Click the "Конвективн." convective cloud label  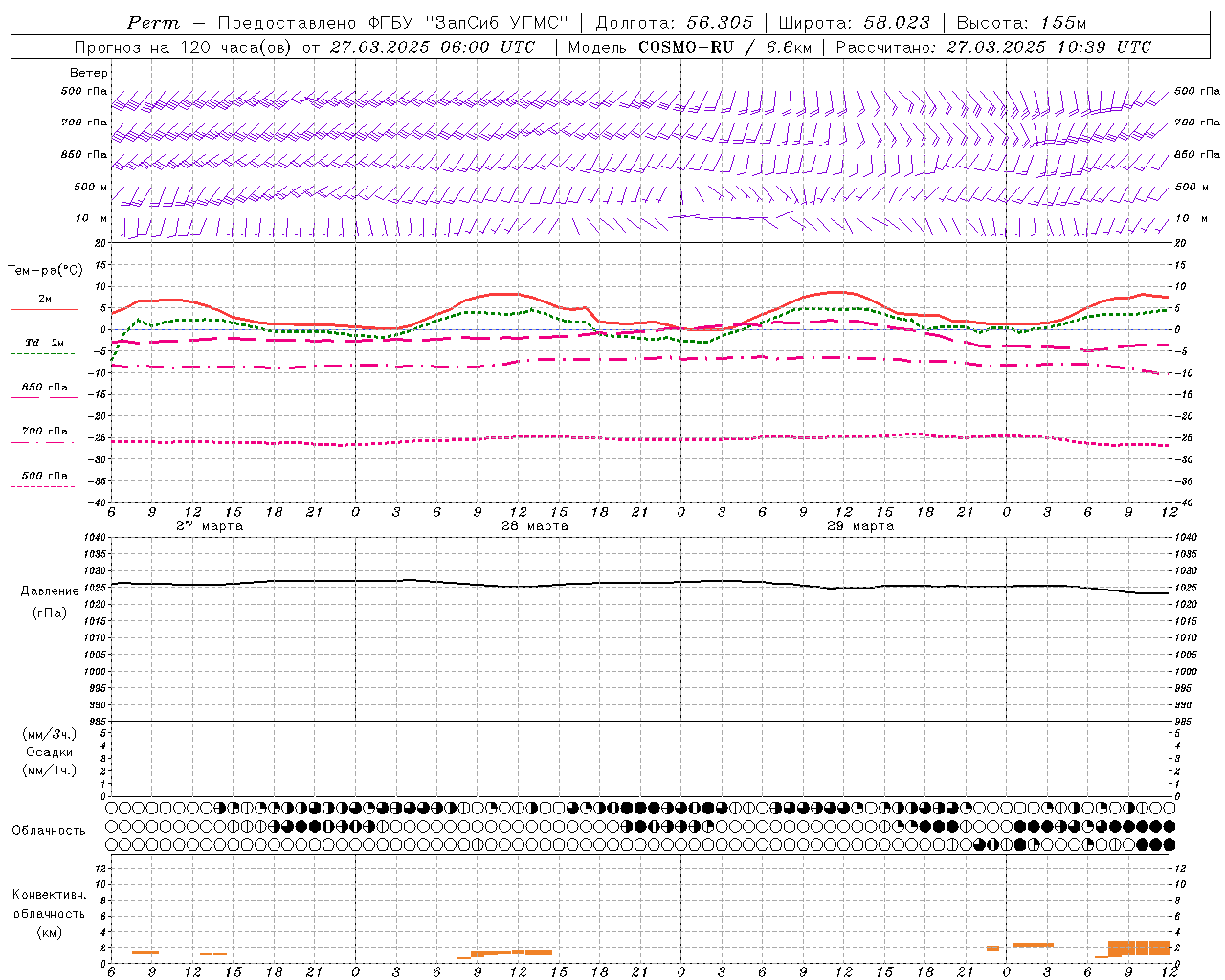coord(50,895)
